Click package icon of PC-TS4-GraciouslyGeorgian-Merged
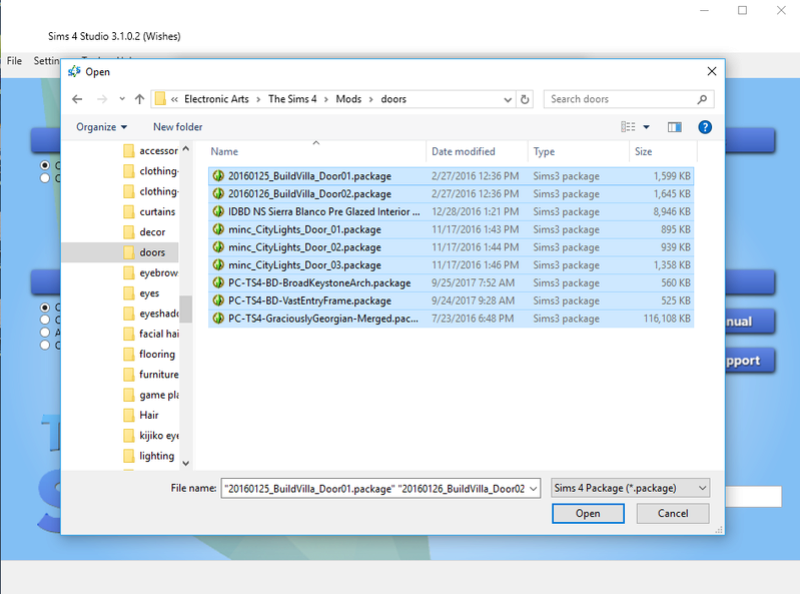Screen dimensions: 800x594 218,318
